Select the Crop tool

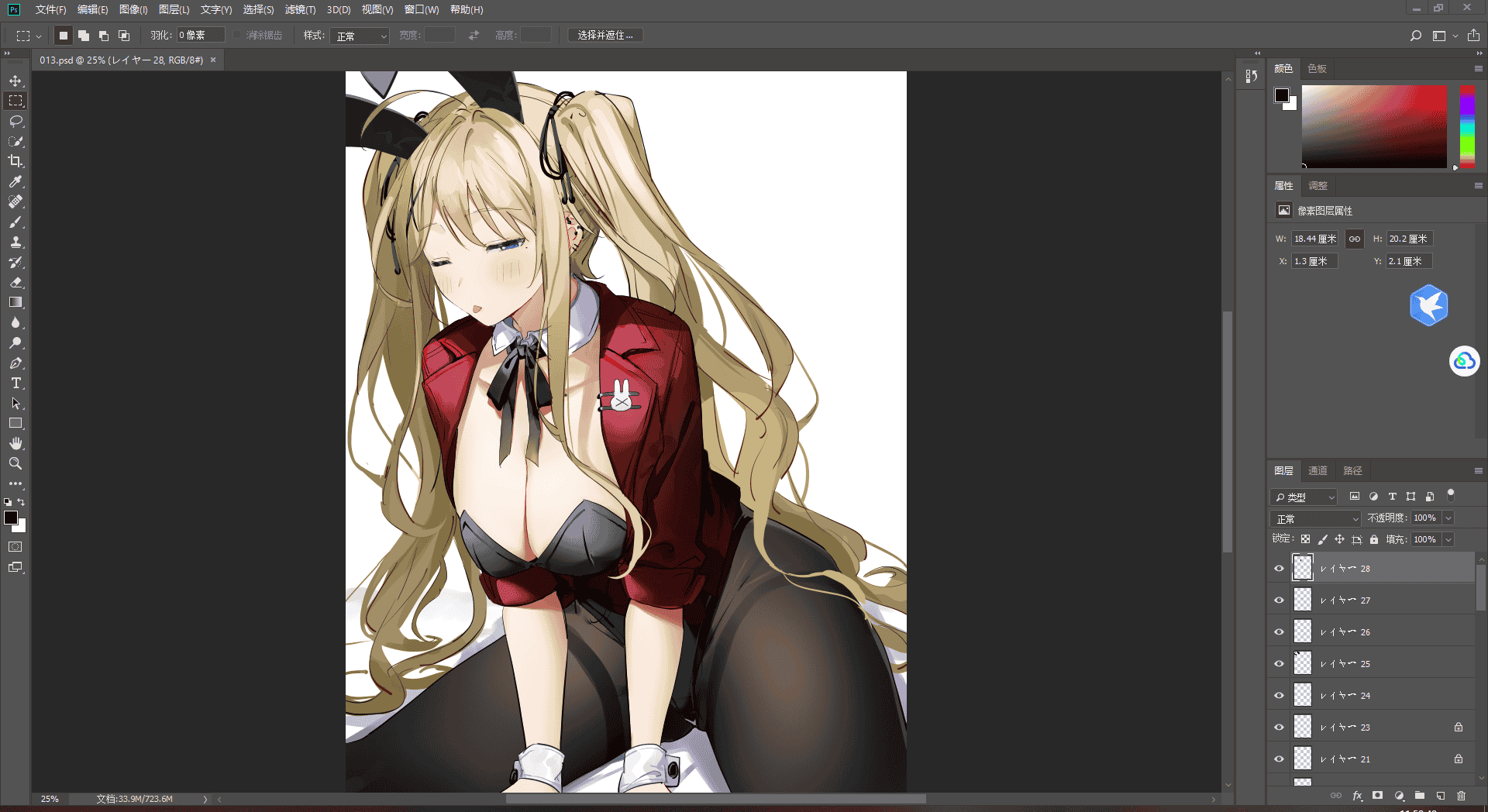coord(15,161)
